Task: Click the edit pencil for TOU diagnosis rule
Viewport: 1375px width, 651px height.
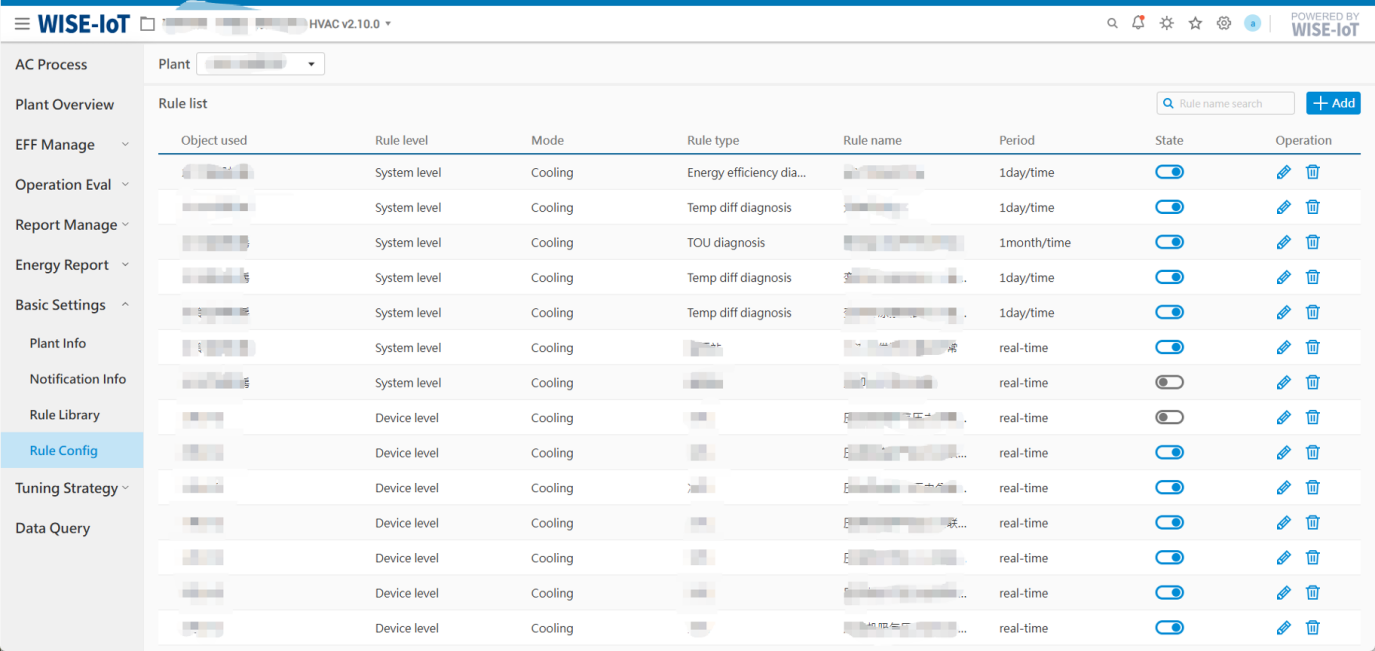Action: [1284, 243]
